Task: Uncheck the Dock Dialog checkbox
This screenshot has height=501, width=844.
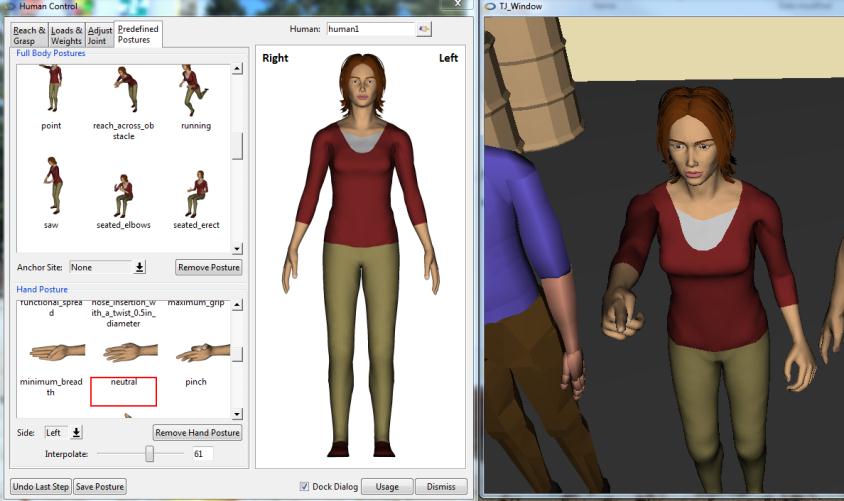Action: (304, 487)
